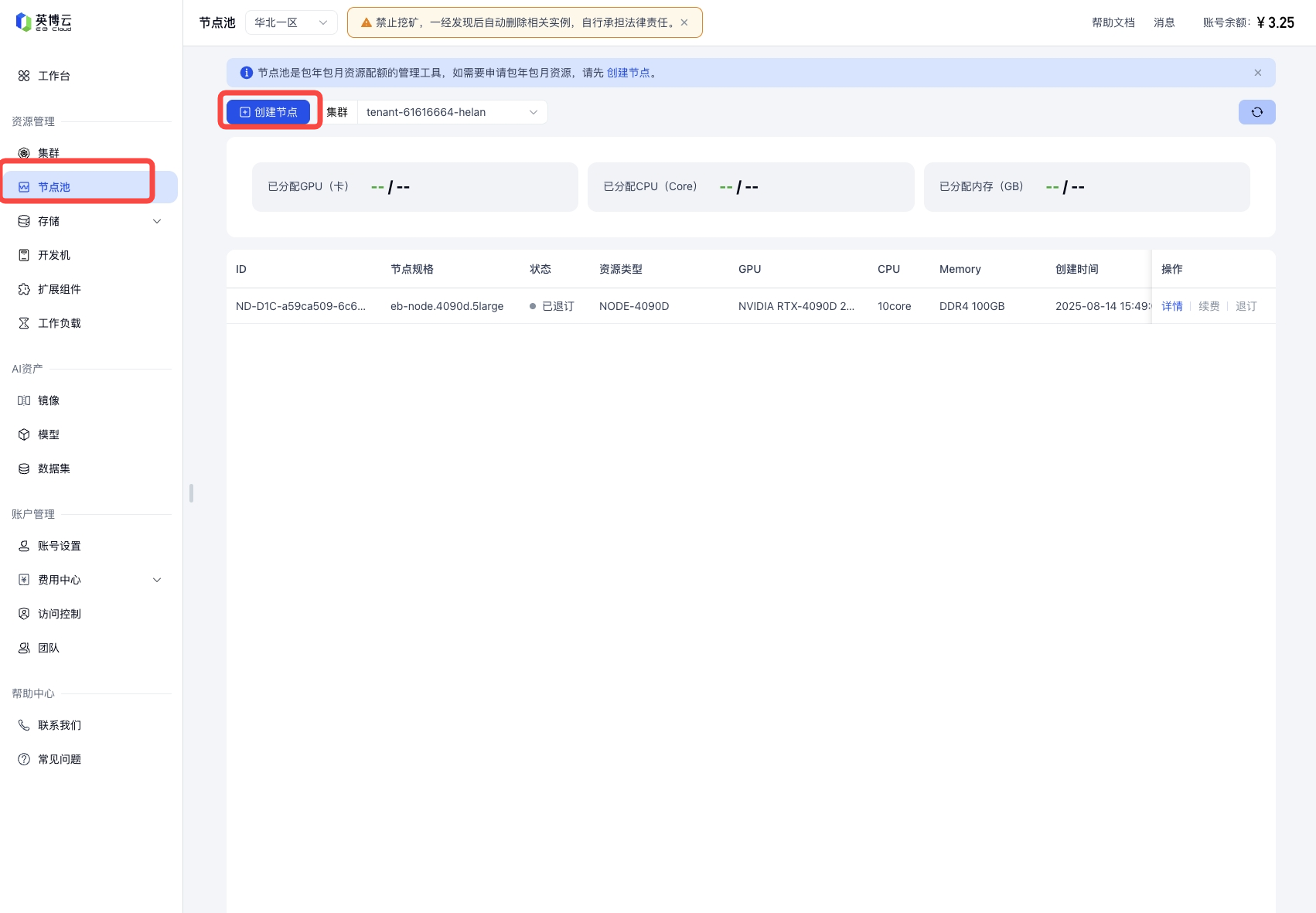Click the 已退订 status cell
Image resolution: width=1316 pixels, height=913 pixels.
(552, 306)
